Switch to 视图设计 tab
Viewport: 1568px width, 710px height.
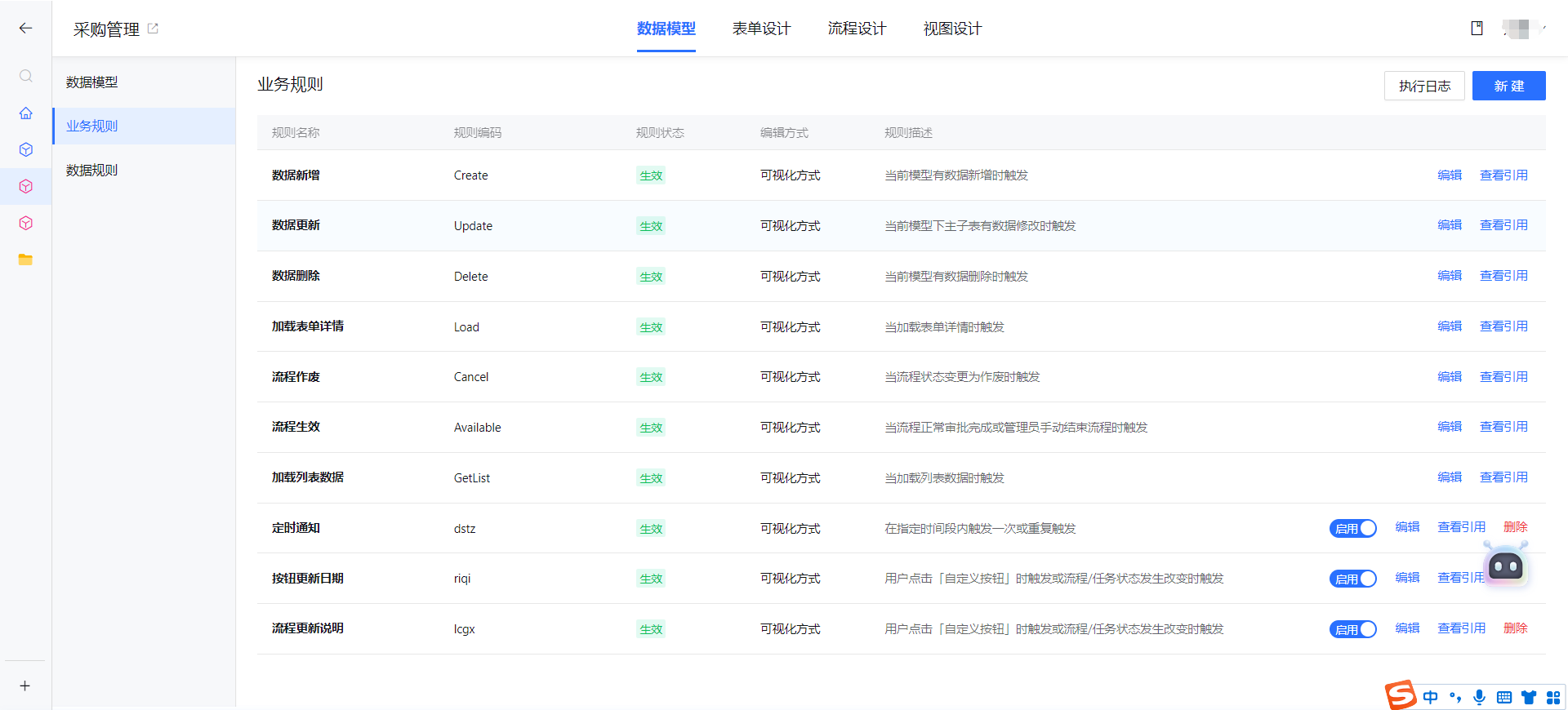(x=952, y=29)
